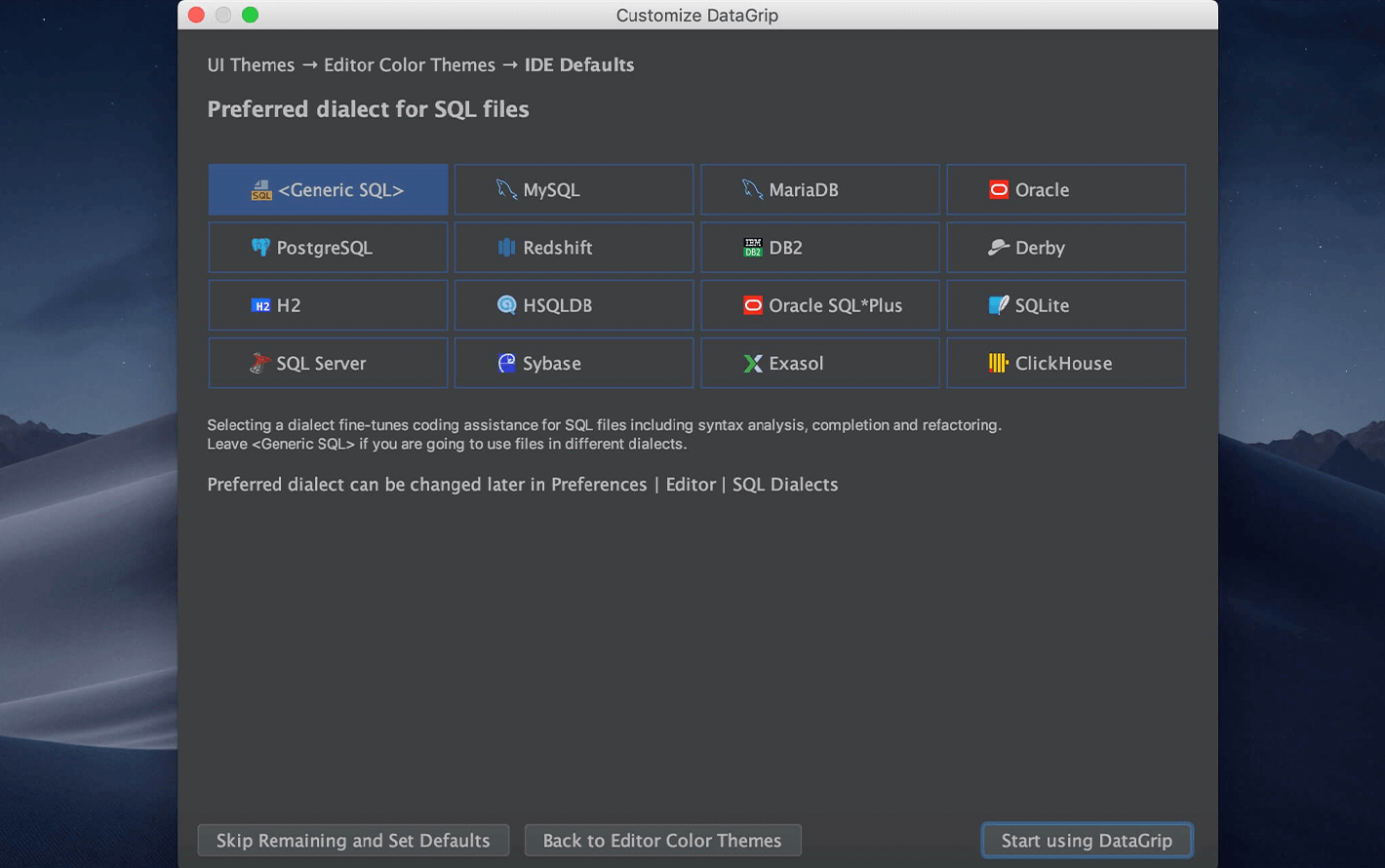Click the PostgreSQL elephant icon

[x=260, y=247]
